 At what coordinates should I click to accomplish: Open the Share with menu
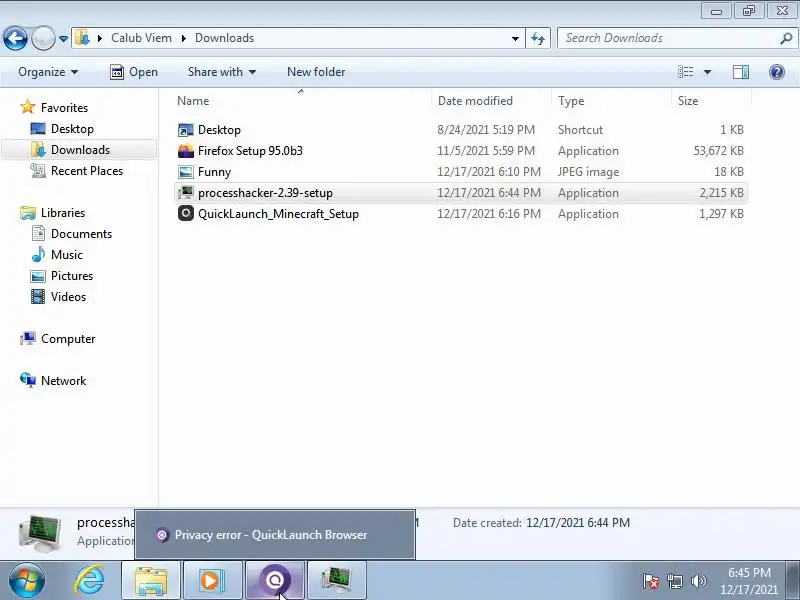pyautogui.click(x=221, y=72)
